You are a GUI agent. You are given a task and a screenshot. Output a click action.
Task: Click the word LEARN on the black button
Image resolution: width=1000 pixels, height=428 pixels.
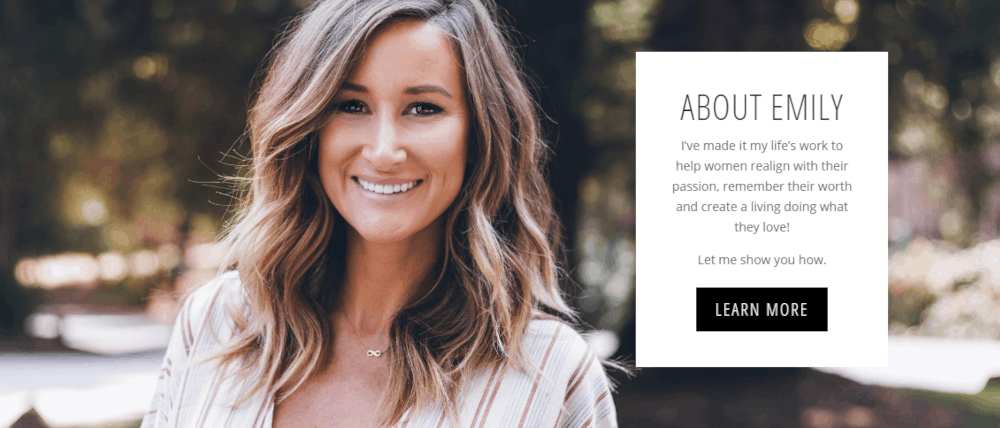tap(737, 310)
